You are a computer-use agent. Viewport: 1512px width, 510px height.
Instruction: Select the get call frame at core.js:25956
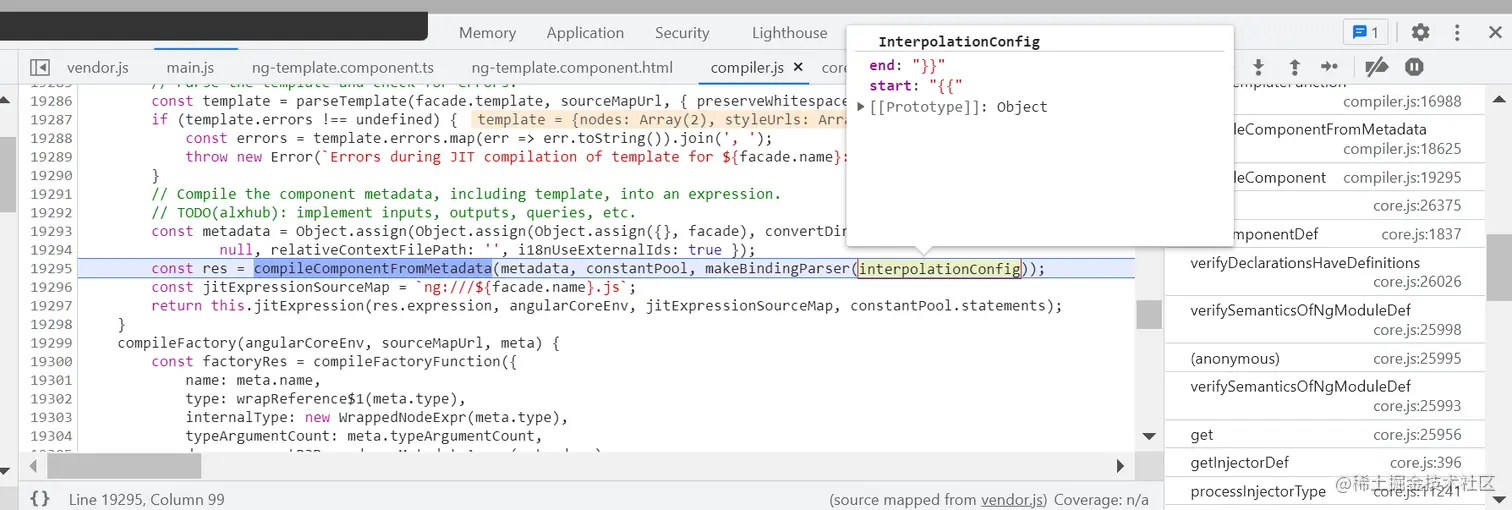[x=1326, y=434]
